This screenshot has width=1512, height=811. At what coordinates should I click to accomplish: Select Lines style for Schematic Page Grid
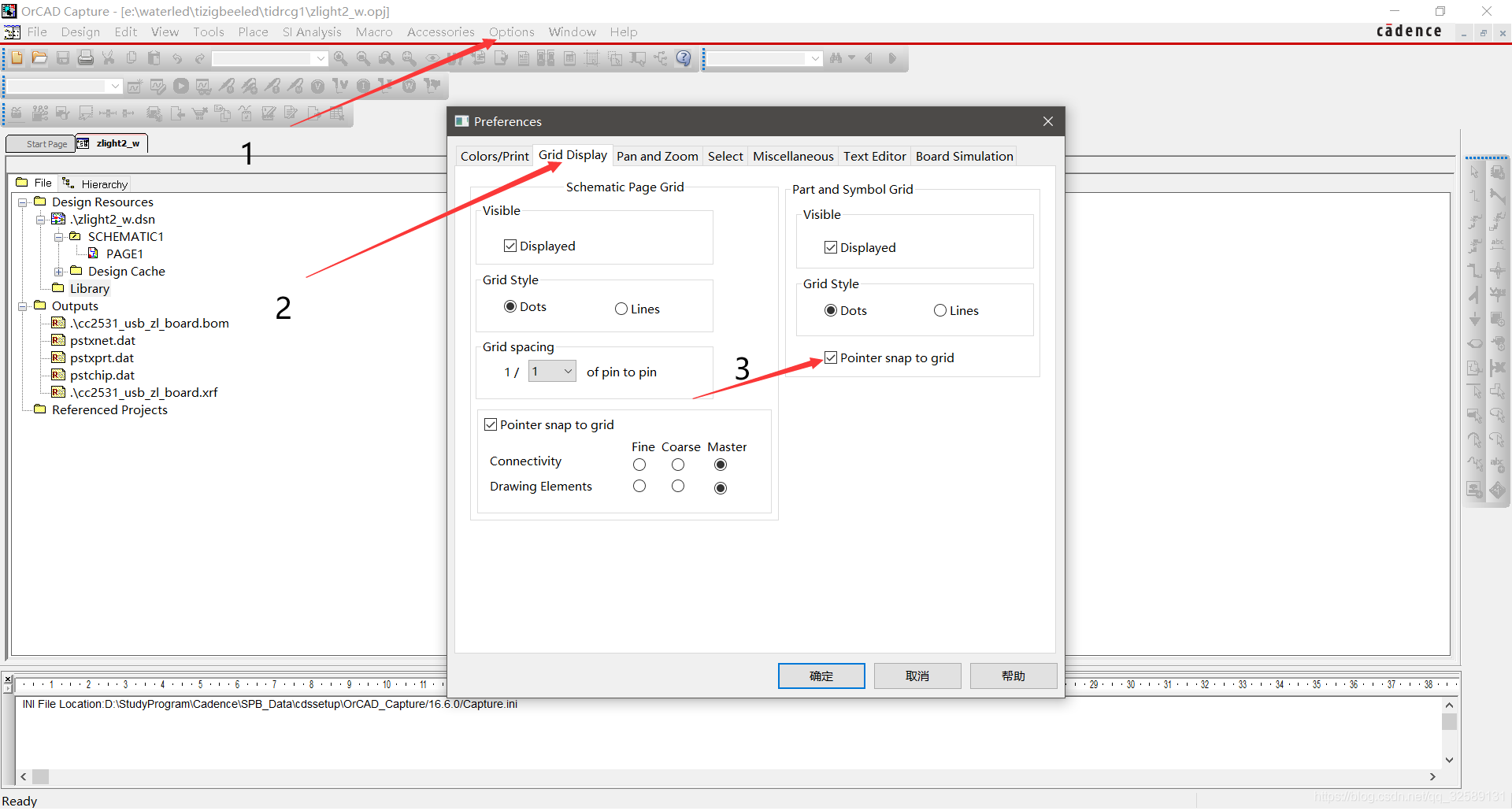[x=621, y=309]
